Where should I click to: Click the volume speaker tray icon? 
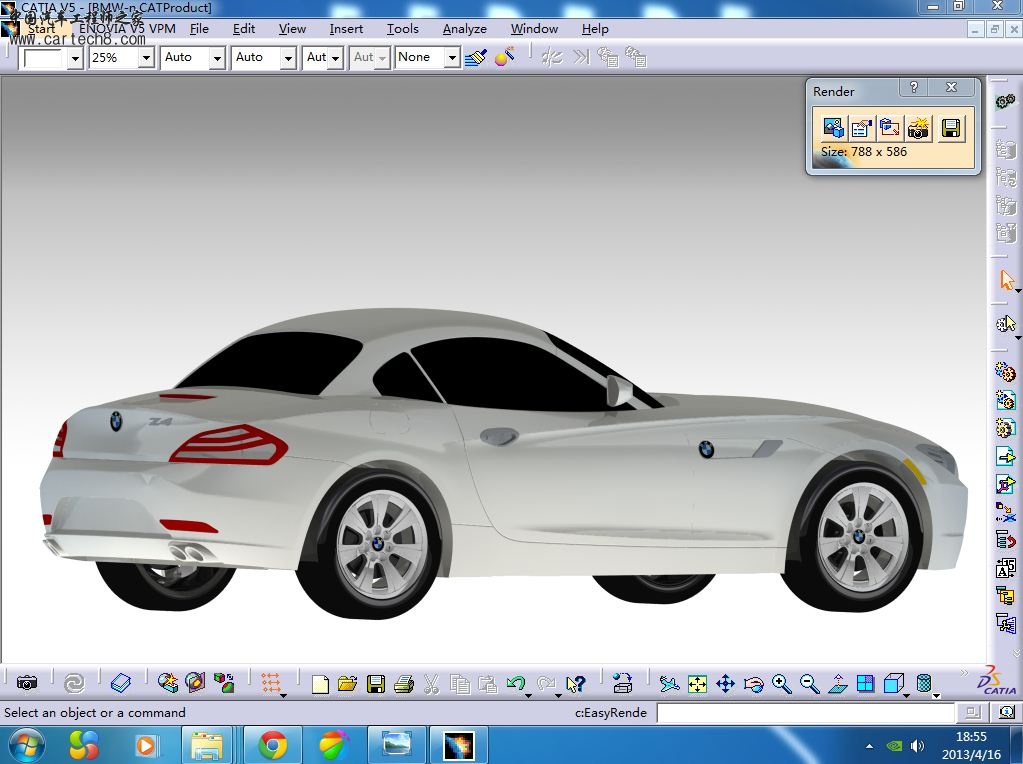(x=917, y=745)
